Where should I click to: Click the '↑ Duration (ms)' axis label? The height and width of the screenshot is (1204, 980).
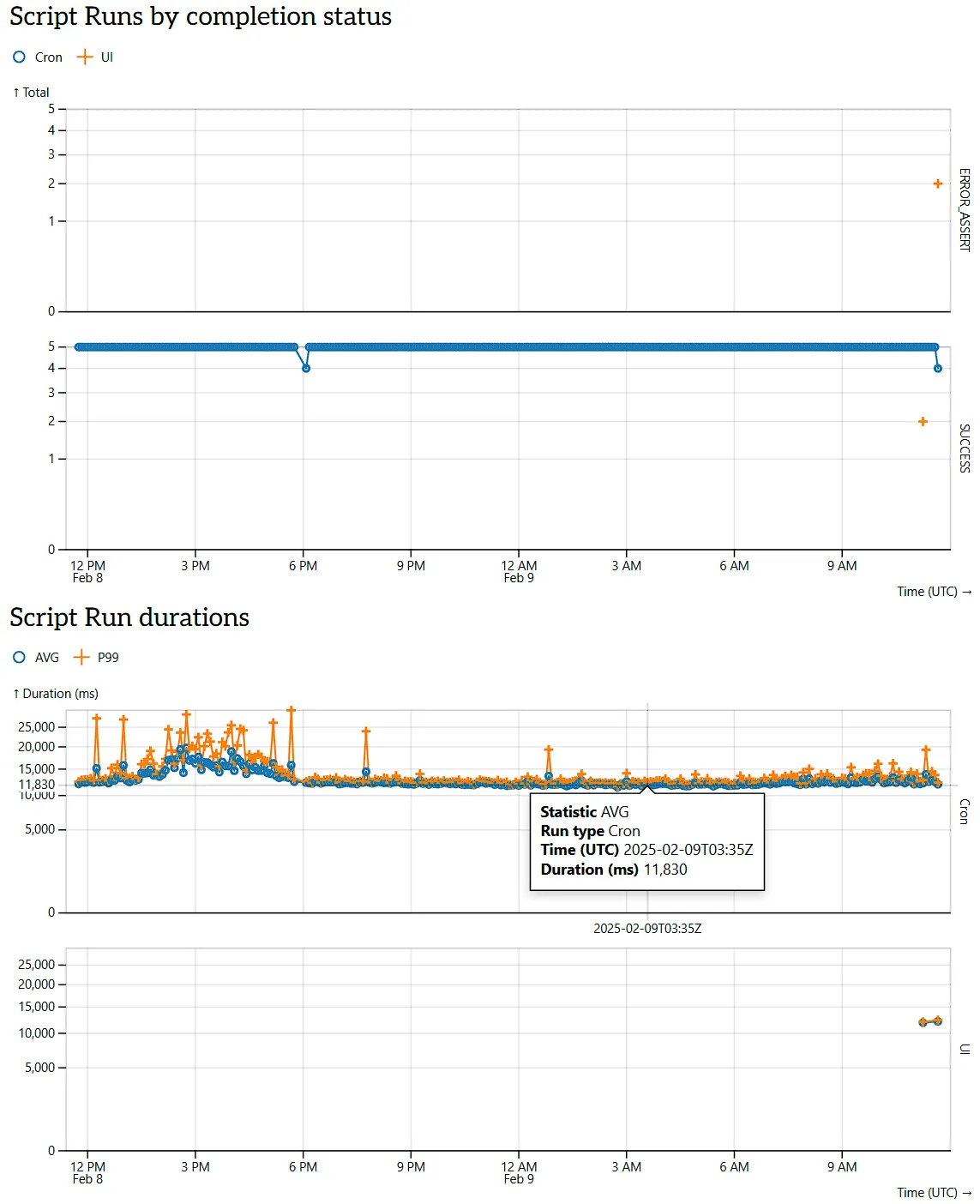tap(56, 694)
